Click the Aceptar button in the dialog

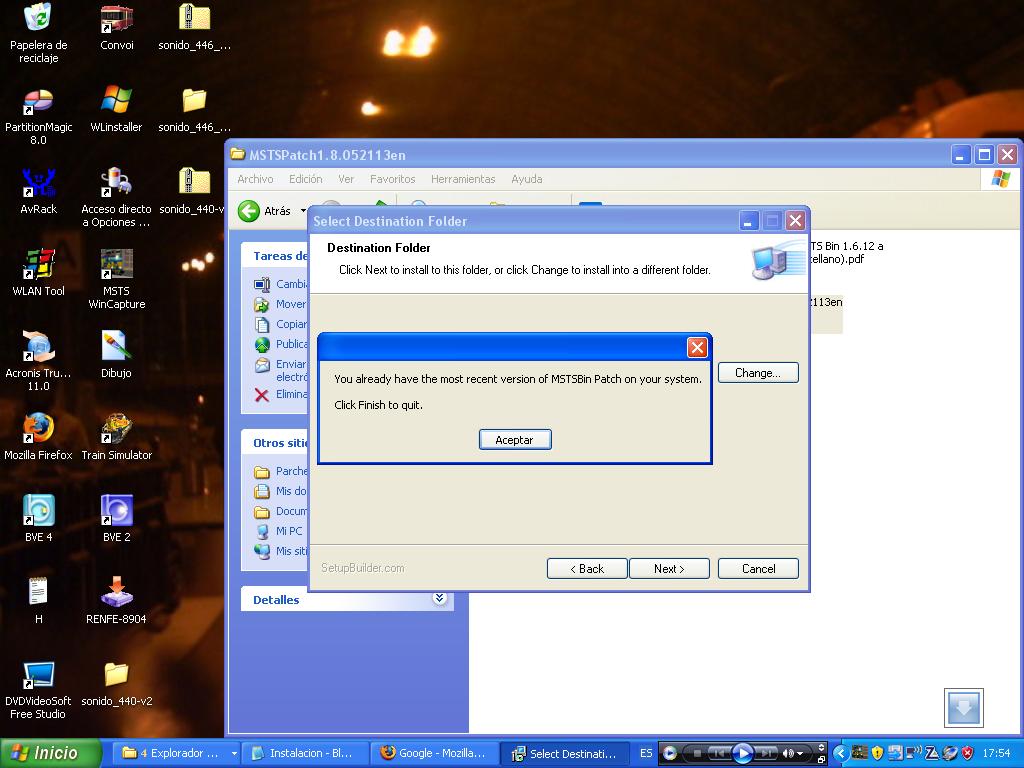pos(514,440)
